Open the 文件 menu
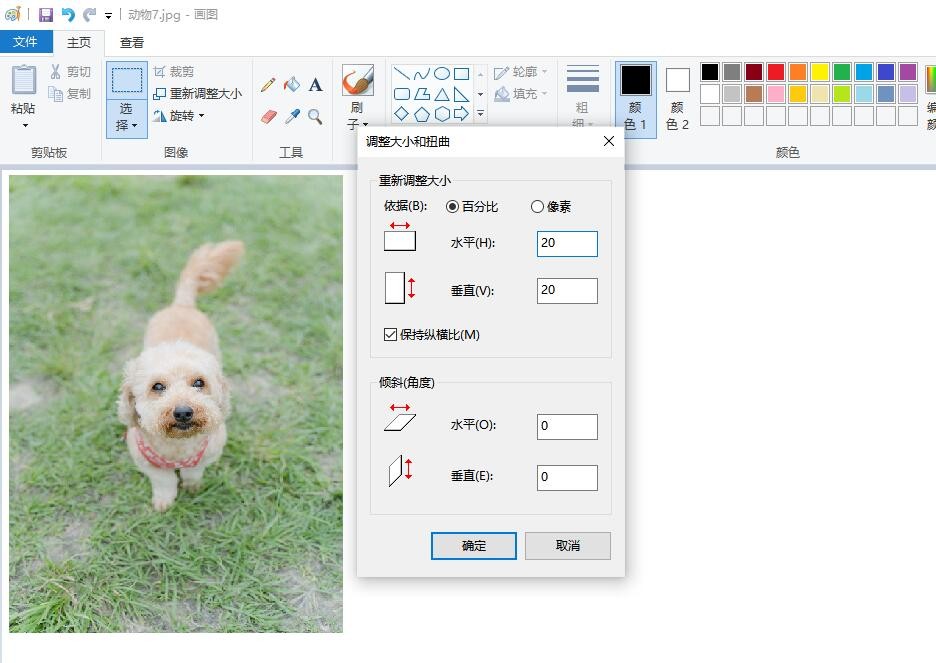 25,42
